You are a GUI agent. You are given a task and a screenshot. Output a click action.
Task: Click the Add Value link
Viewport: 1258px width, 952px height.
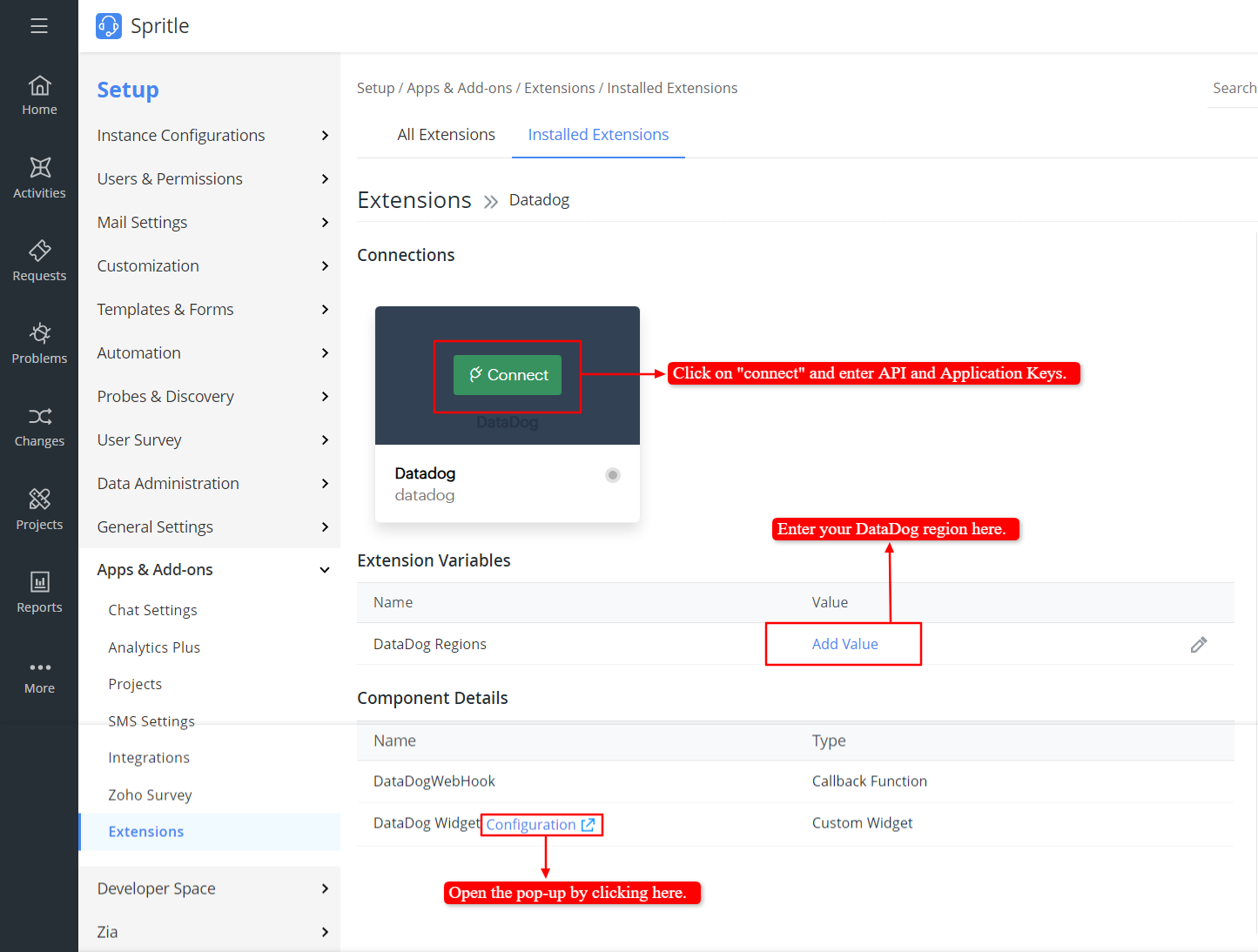pyautogui.click(x=844, y=644)
